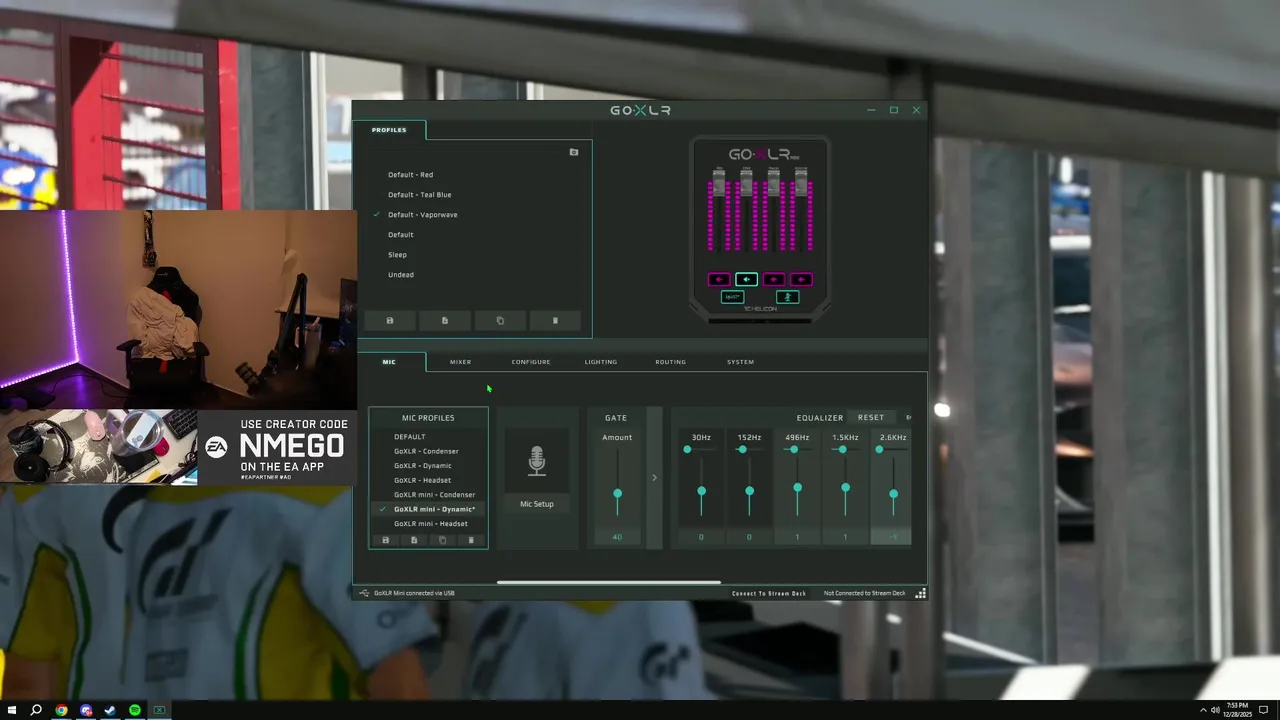This screenshot has height=720, width=1280.
Task: Create new mic profile icon under Mic Profiles
Action: (x=414, y=540)
